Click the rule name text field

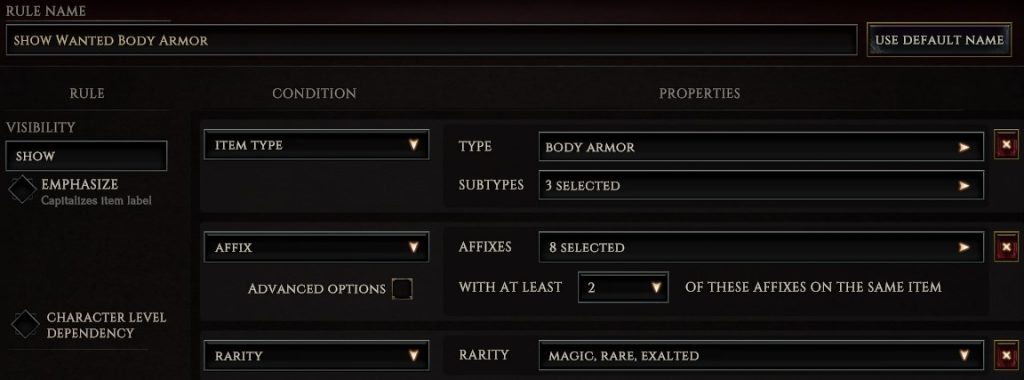coord(431,40)
